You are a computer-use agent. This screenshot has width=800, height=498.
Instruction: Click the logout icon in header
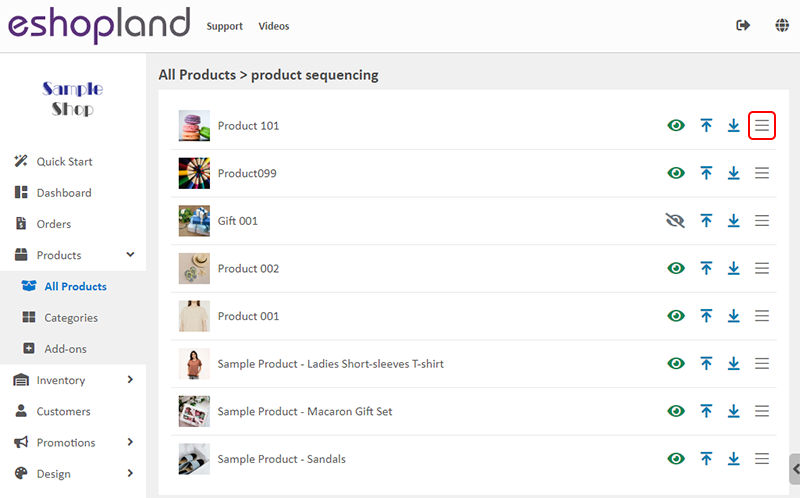743,25
